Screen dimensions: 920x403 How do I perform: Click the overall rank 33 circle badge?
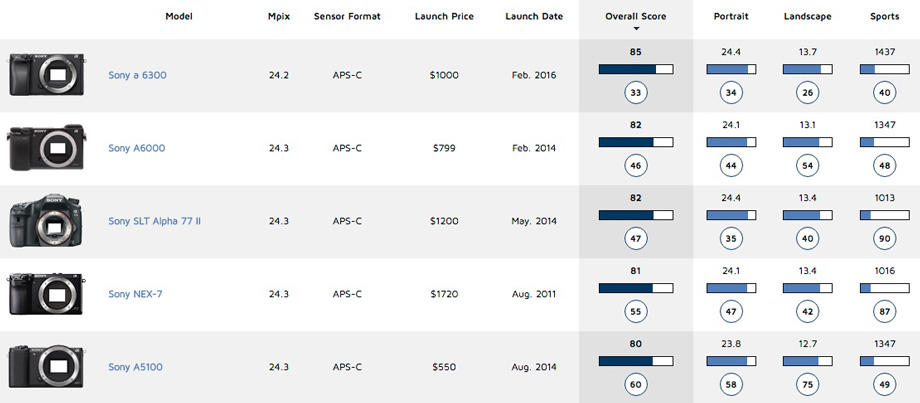[635, 92]
